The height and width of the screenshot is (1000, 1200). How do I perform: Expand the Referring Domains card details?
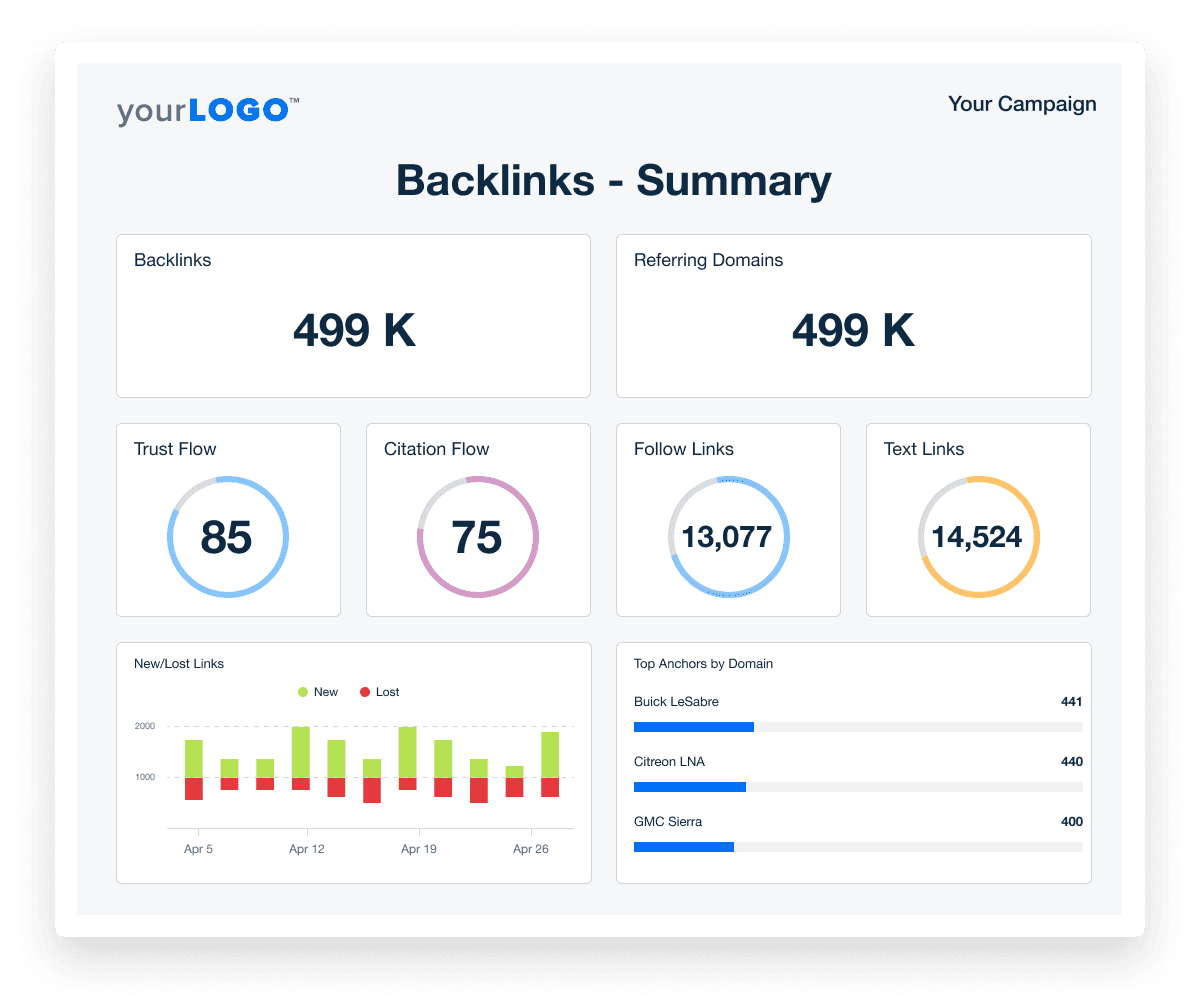tap(853, 316)
